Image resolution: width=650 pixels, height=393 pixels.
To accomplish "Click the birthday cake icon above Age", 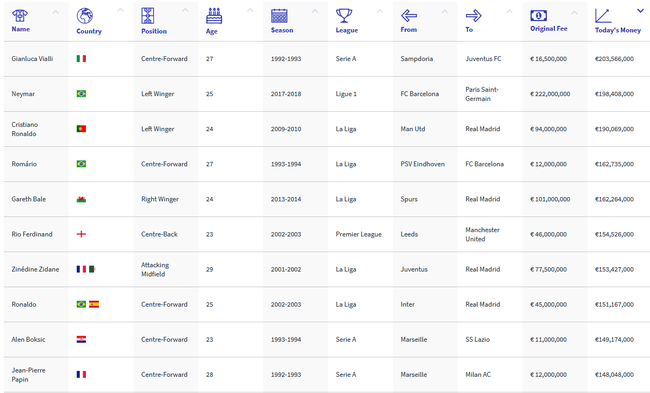I will point(214,16).
